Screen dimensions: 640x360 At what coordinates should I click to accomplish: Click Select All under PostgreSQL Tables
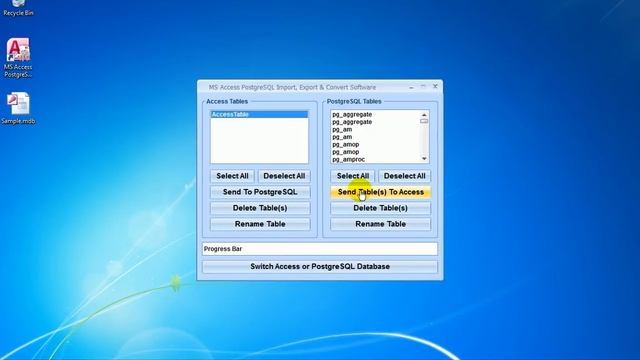coord(353,176)
